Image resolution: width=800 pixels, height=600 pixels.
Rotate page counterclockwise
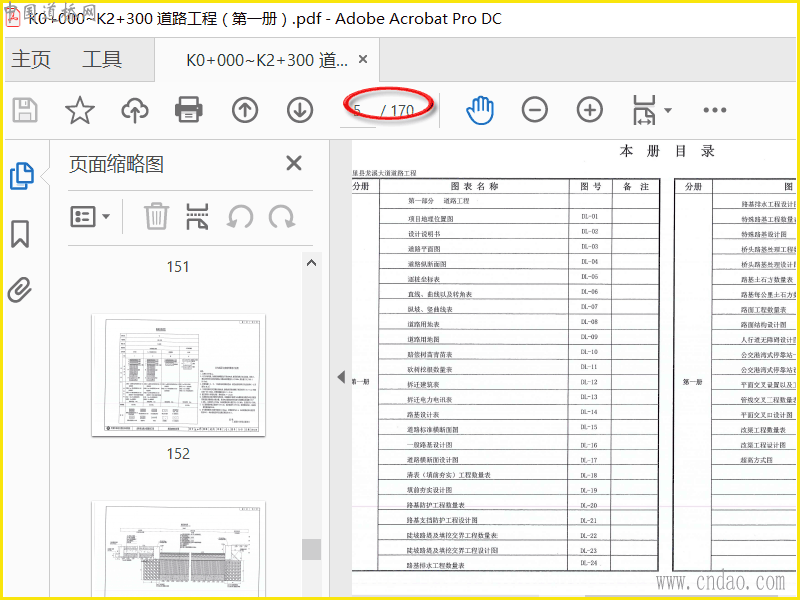click(x=240, y=217)
